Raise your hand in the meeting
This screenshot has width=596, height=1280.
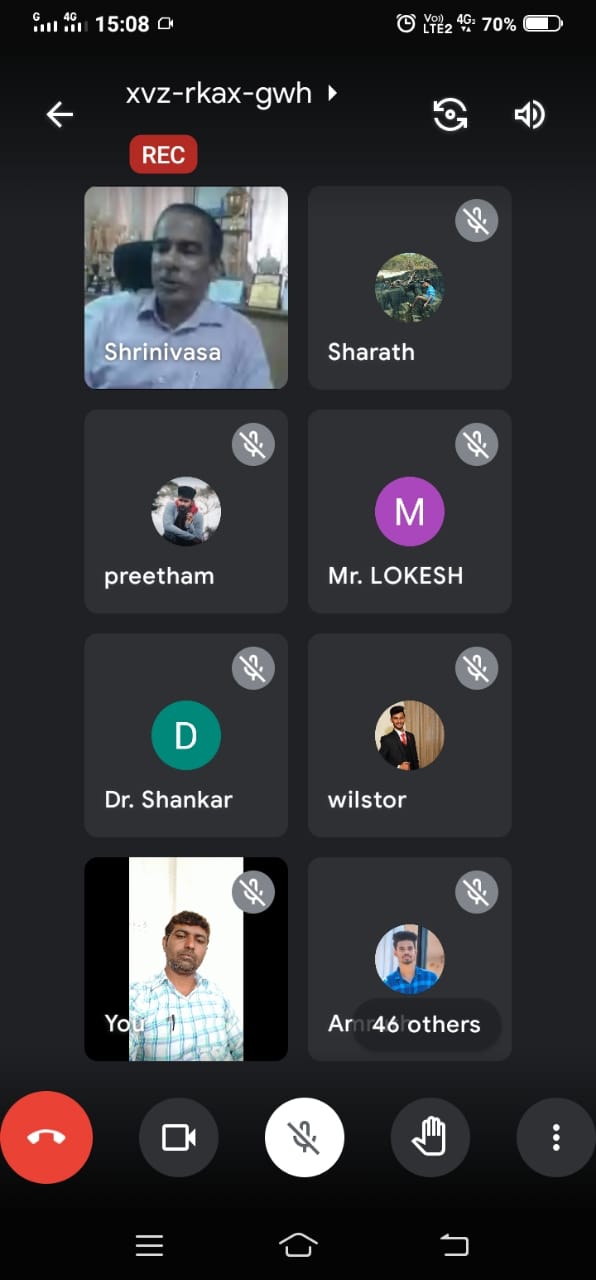[x=430, y=1137]
